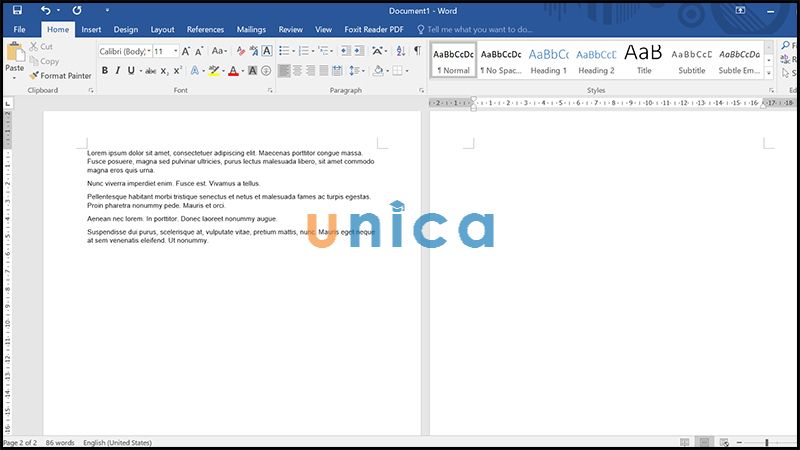Open the Insert ribbon tab
The width and height of the screenshot is (800, 450).
point(91,30)
